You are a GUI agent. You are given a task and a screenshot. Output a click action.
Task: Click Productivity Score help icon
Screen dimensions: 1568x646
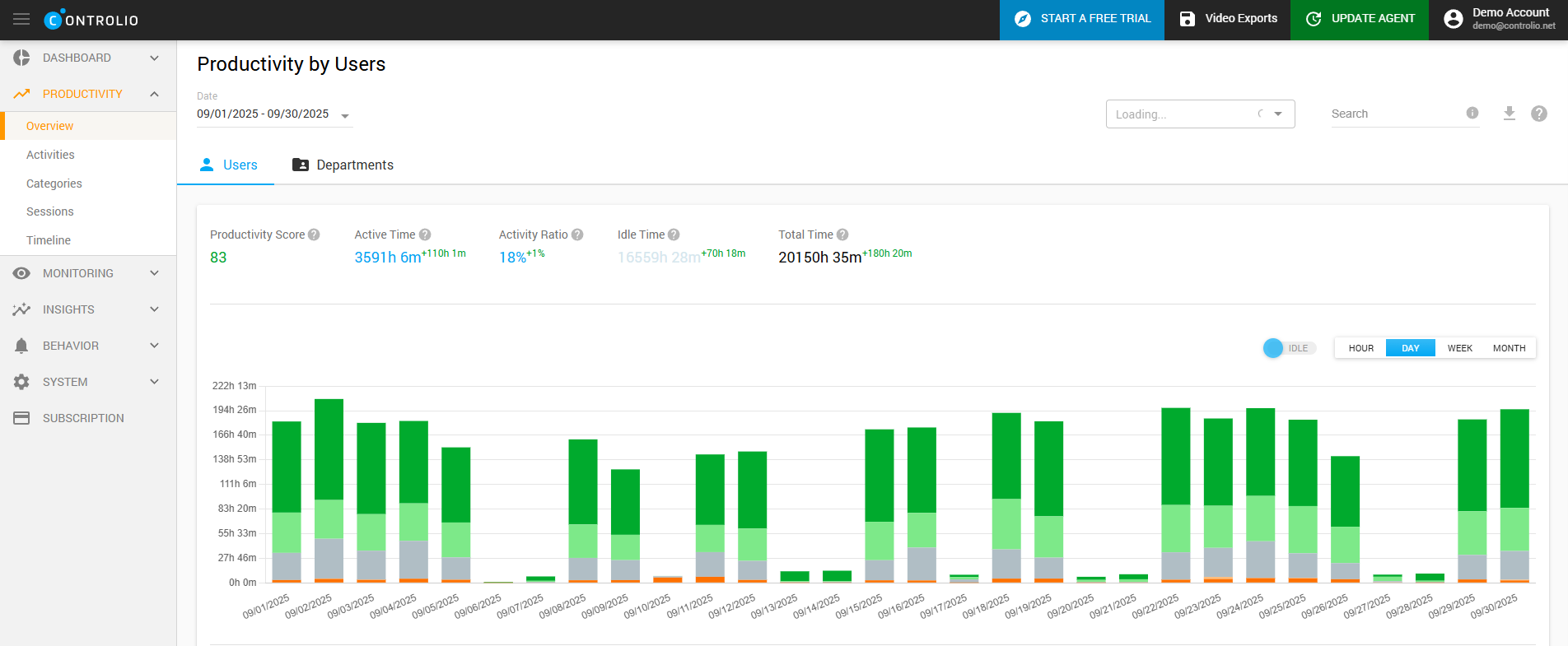pos(314,235)
